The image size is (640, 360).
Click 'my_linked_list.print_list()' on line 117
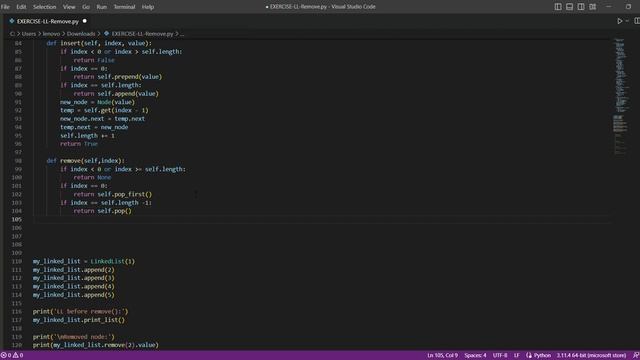[79, 320]
